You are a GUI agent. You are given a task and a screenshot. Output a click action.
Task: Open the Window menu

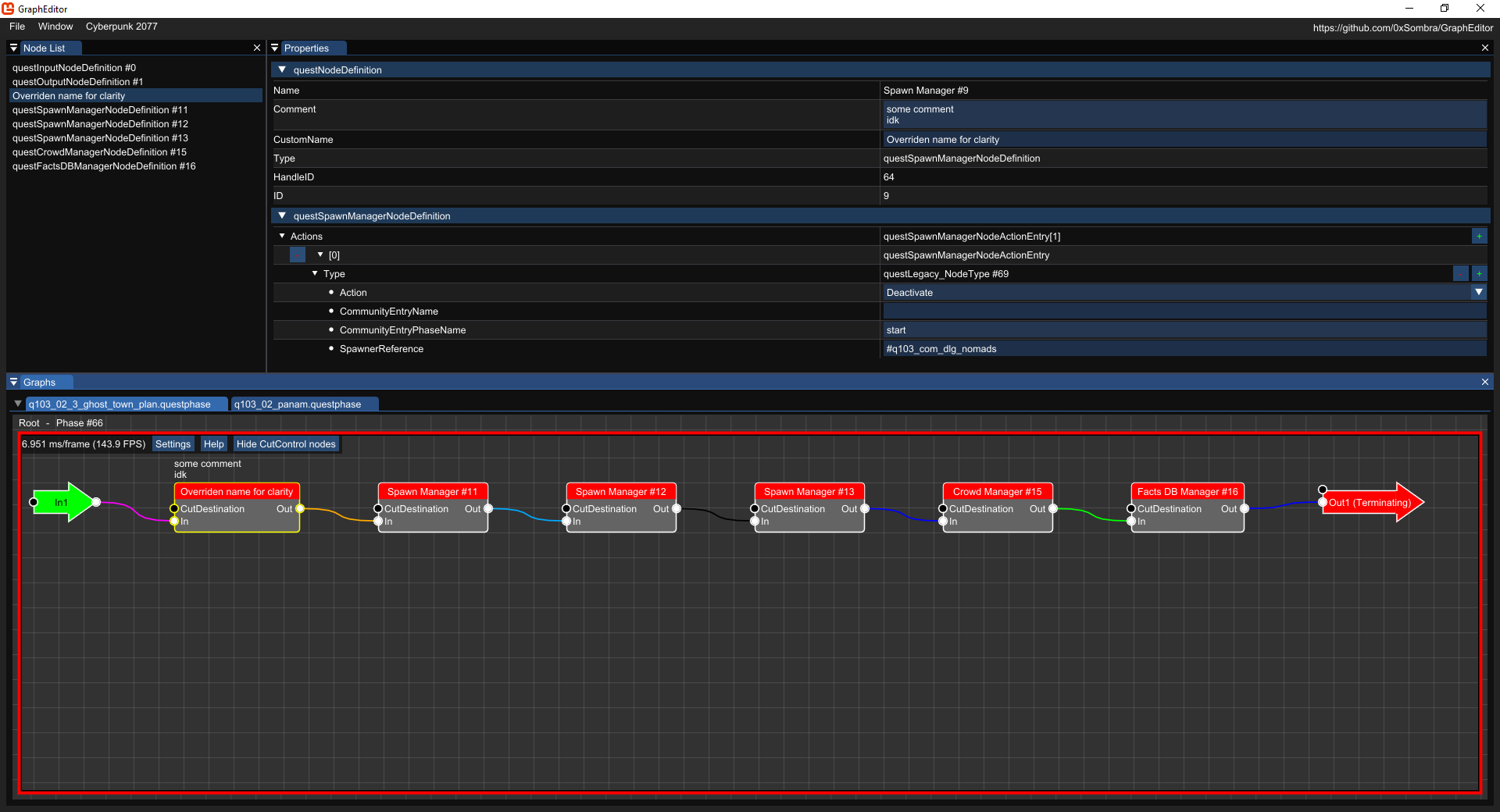click(55, 26)
